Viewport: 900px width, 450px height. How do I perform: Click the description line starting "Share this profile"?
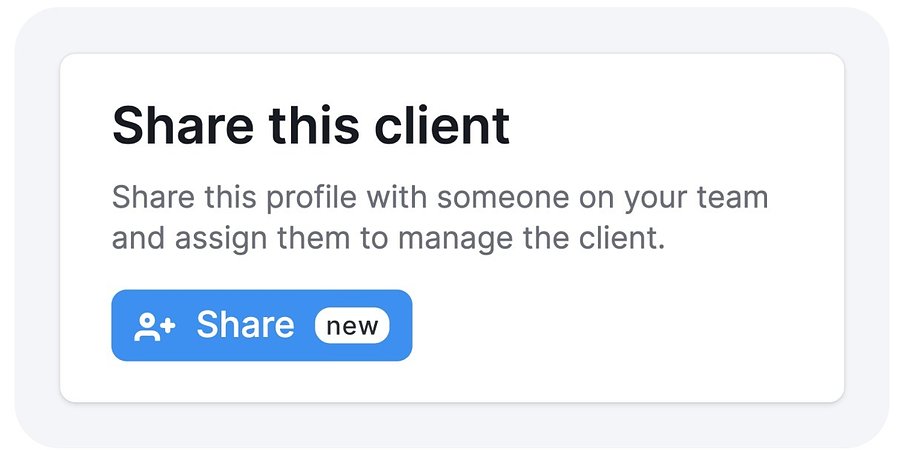[440, 198]
